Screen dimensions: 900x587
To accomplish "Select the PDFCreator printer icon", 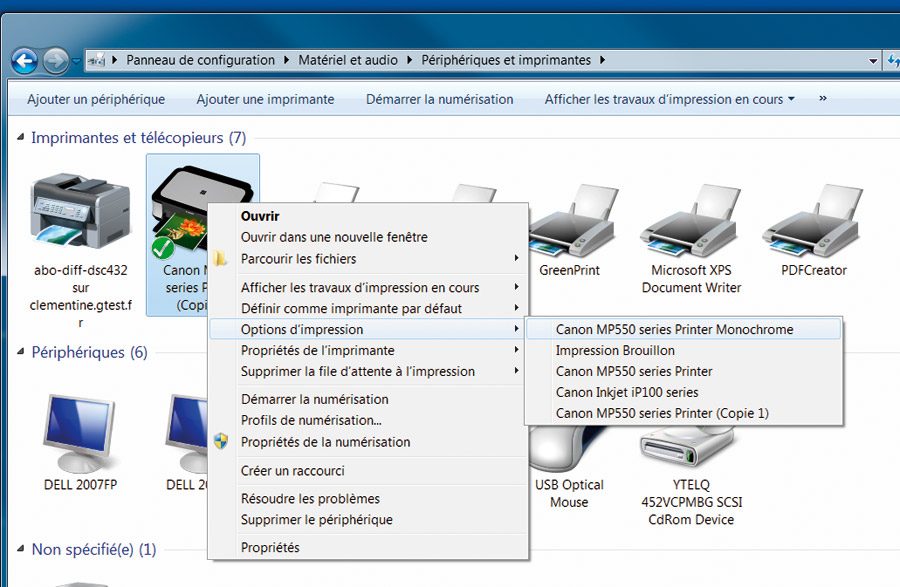I will click(813, 221).
